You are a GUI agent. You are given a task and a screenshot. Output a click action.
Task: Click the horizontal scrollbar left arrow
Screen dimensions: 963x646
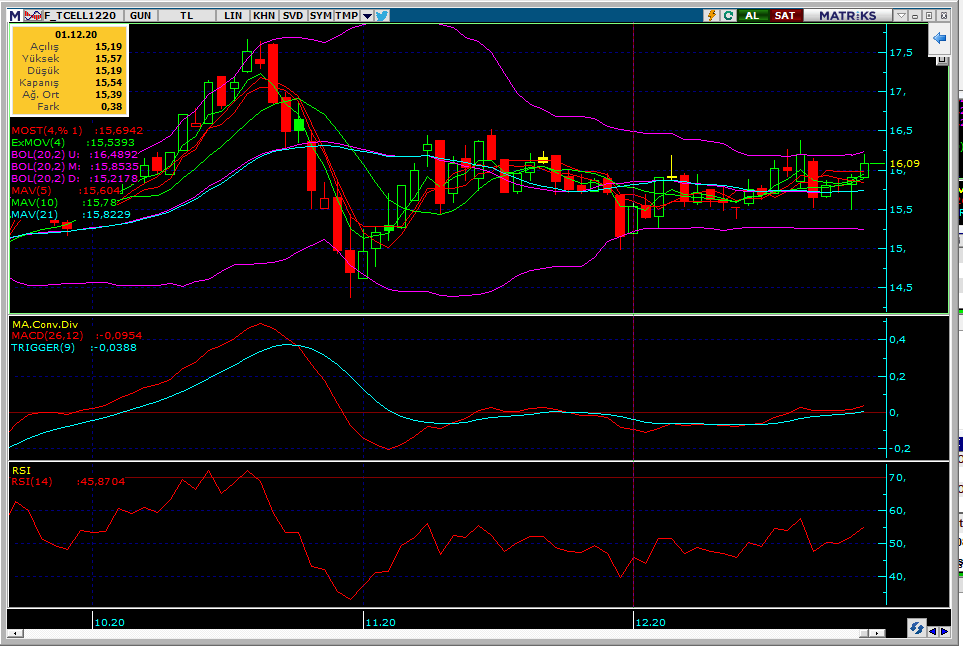15,633
